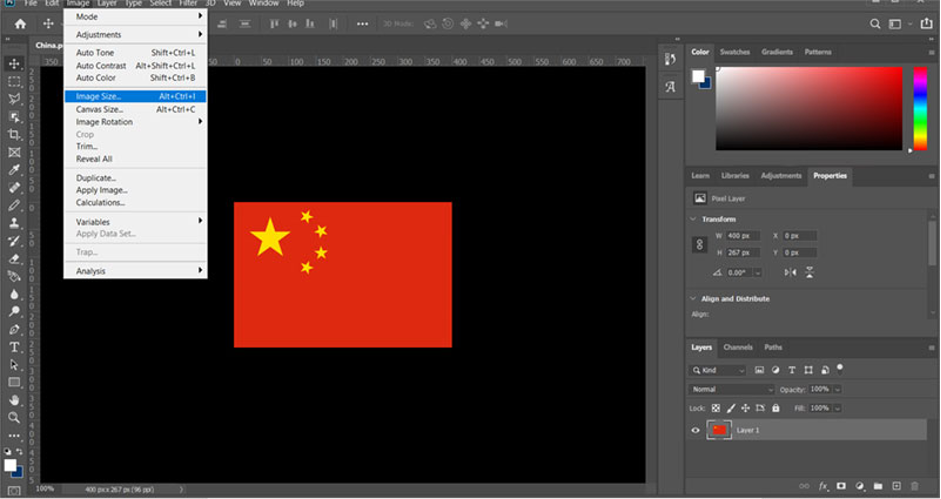Choose Reveal All menu entry

136,159
